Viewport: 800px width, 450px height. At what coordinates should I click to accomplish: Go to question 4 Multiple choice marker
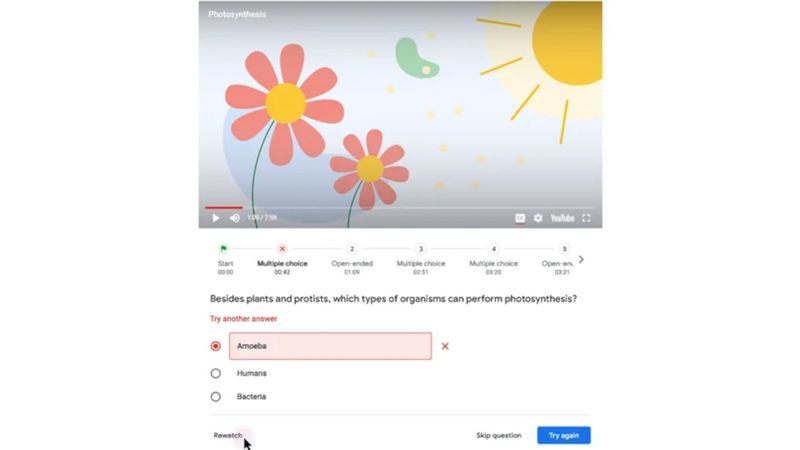[493, 248]
